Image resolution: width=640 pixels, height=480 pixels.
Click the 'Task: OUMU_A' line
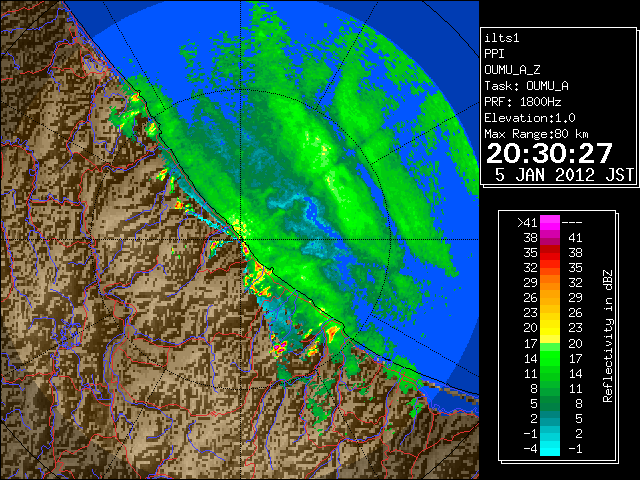(x=527, y=86)
